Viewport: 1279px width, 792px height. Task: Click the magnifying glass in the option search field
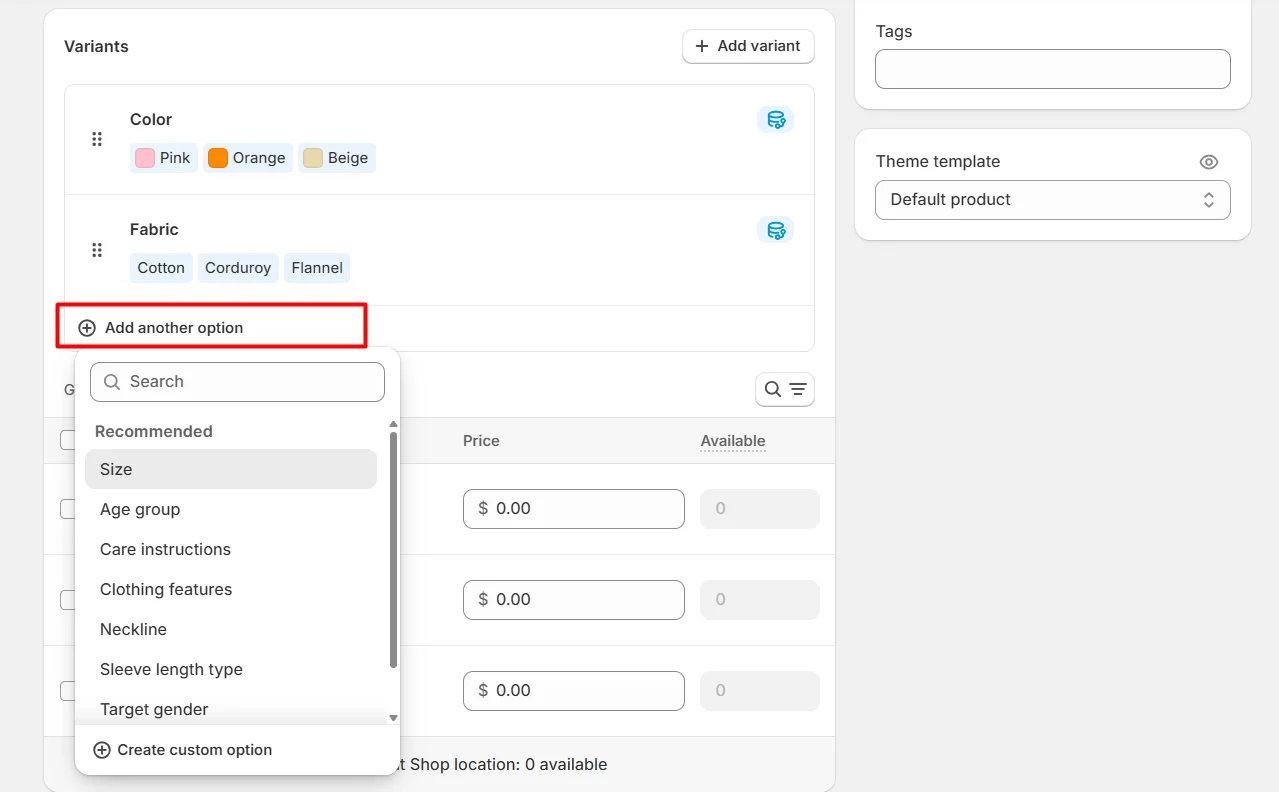111,381
